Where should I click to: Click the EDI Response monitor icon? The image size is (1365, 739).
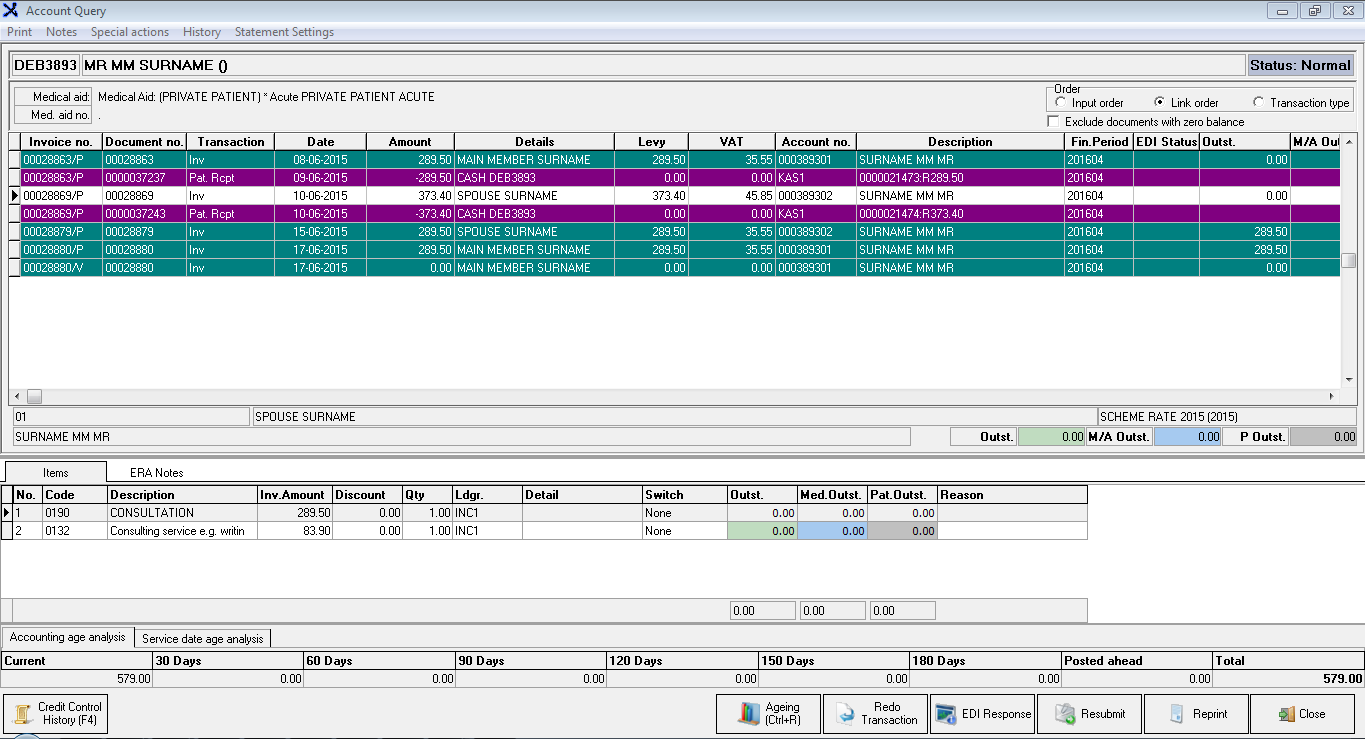tap(946, 714)
